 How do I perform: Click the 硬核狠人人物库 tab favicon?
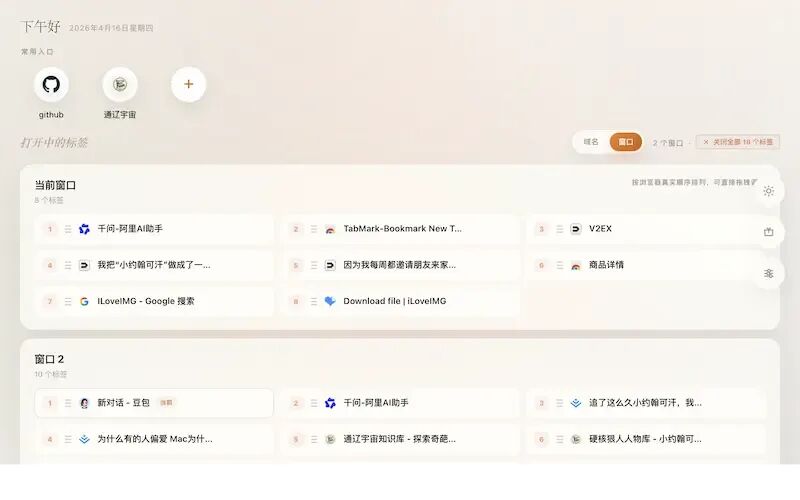[576, 439]
